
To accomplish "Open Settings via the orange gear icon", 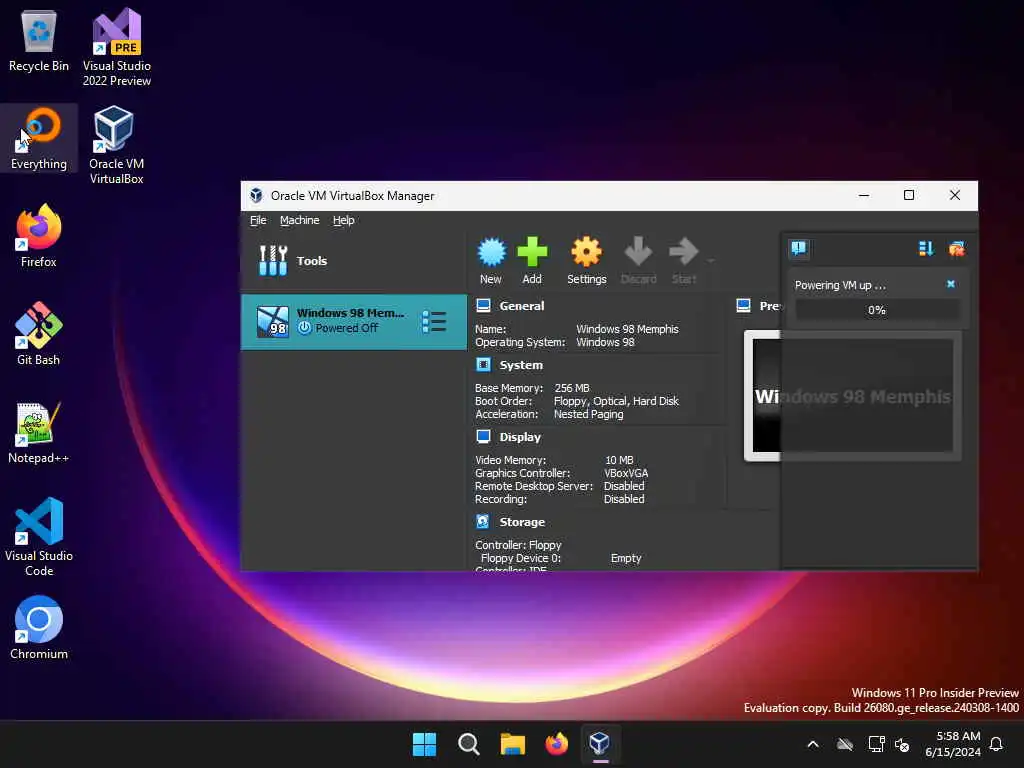I will pos(586,261).
